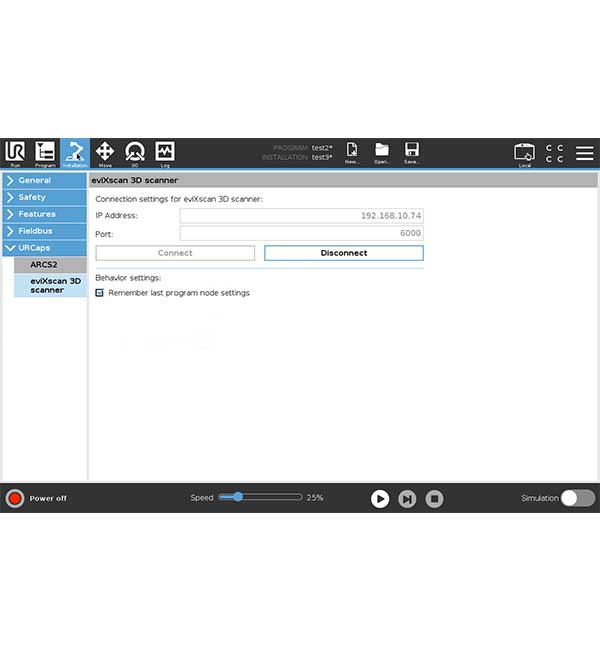600x650 pixels.
Task: Click the program name test2
Action: click(322, 148)
